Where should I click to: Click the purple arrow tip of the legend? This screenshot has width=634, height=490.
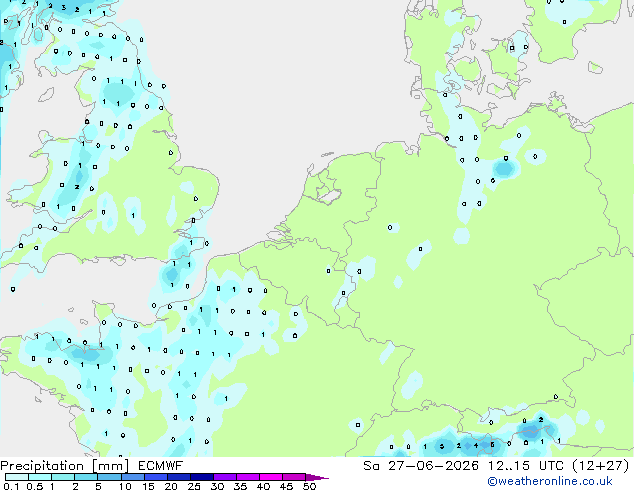[x=317, y=477]
